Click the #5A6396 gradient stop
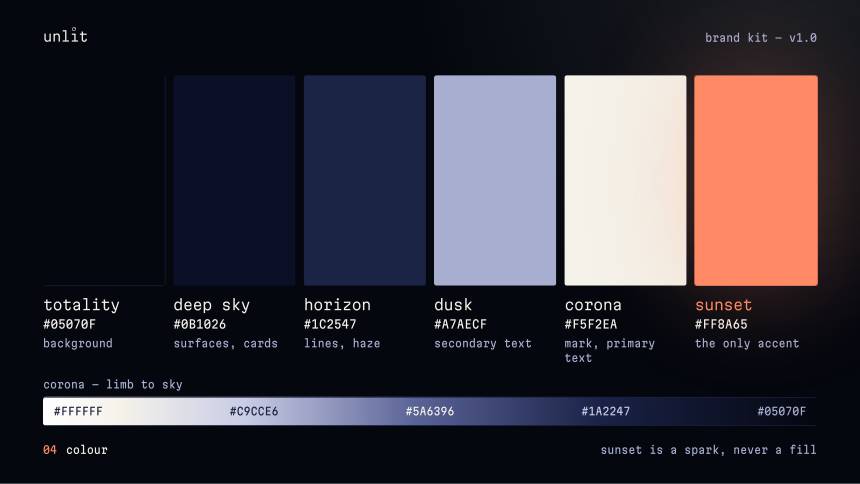 [429, 412]
